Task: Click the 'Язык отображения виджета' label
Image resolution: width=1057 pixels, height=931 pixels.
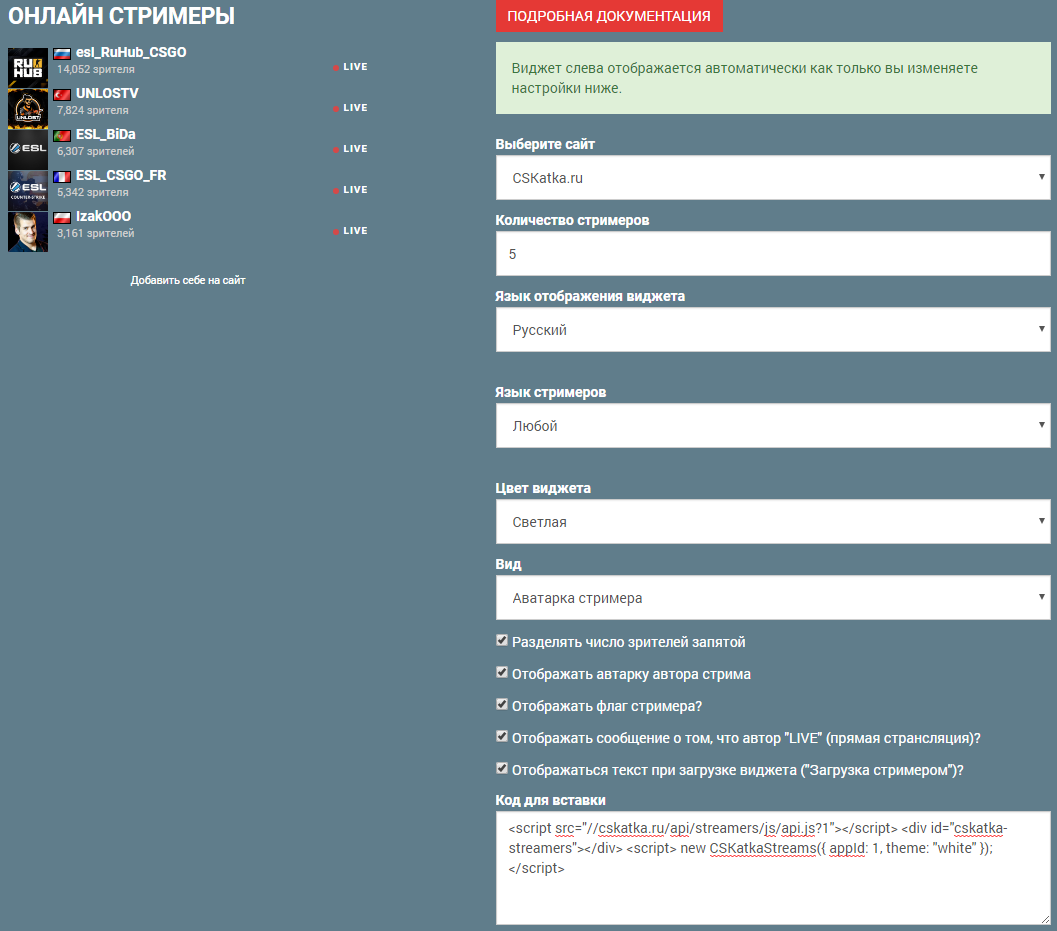Action: 590,297
